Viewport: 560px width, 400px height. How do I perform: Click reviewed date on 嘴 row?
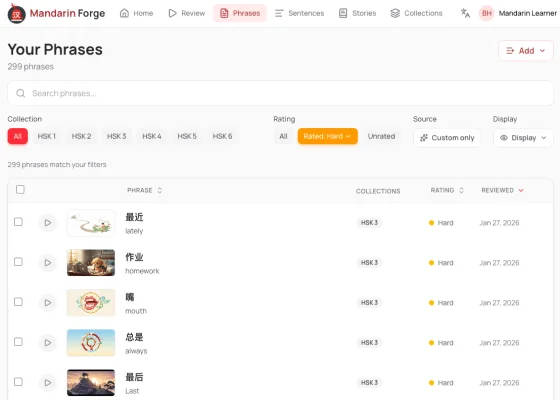(x=499, y=303)
